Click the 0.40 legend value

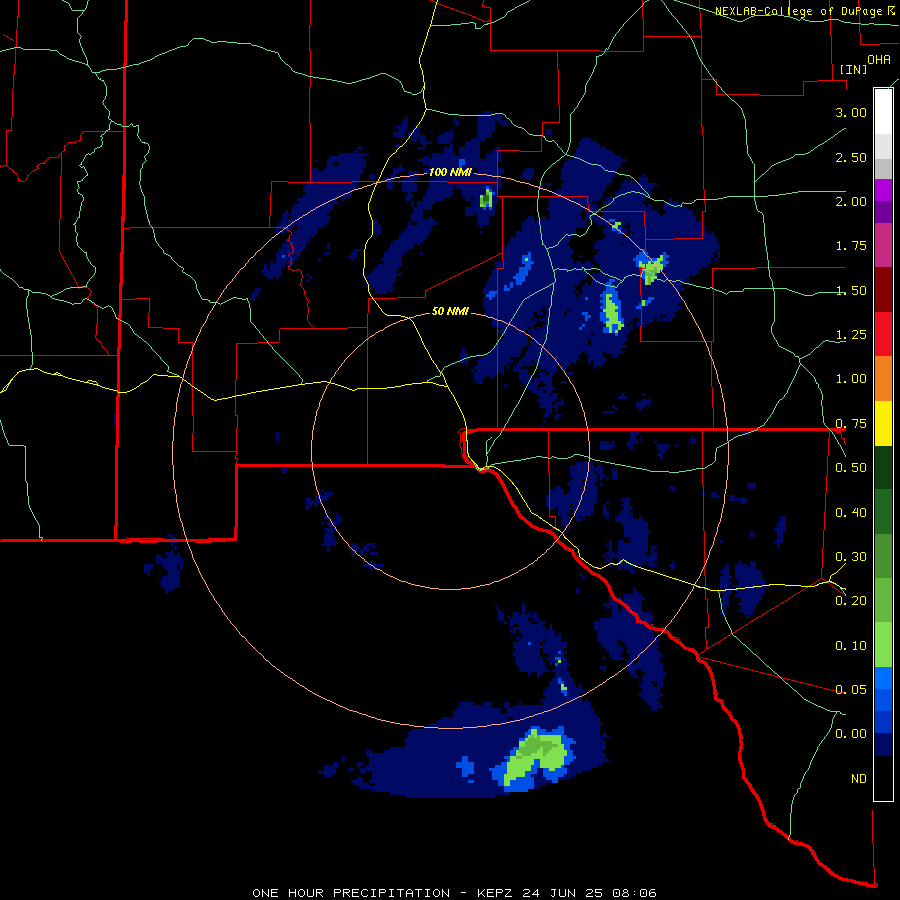[851, 513]
